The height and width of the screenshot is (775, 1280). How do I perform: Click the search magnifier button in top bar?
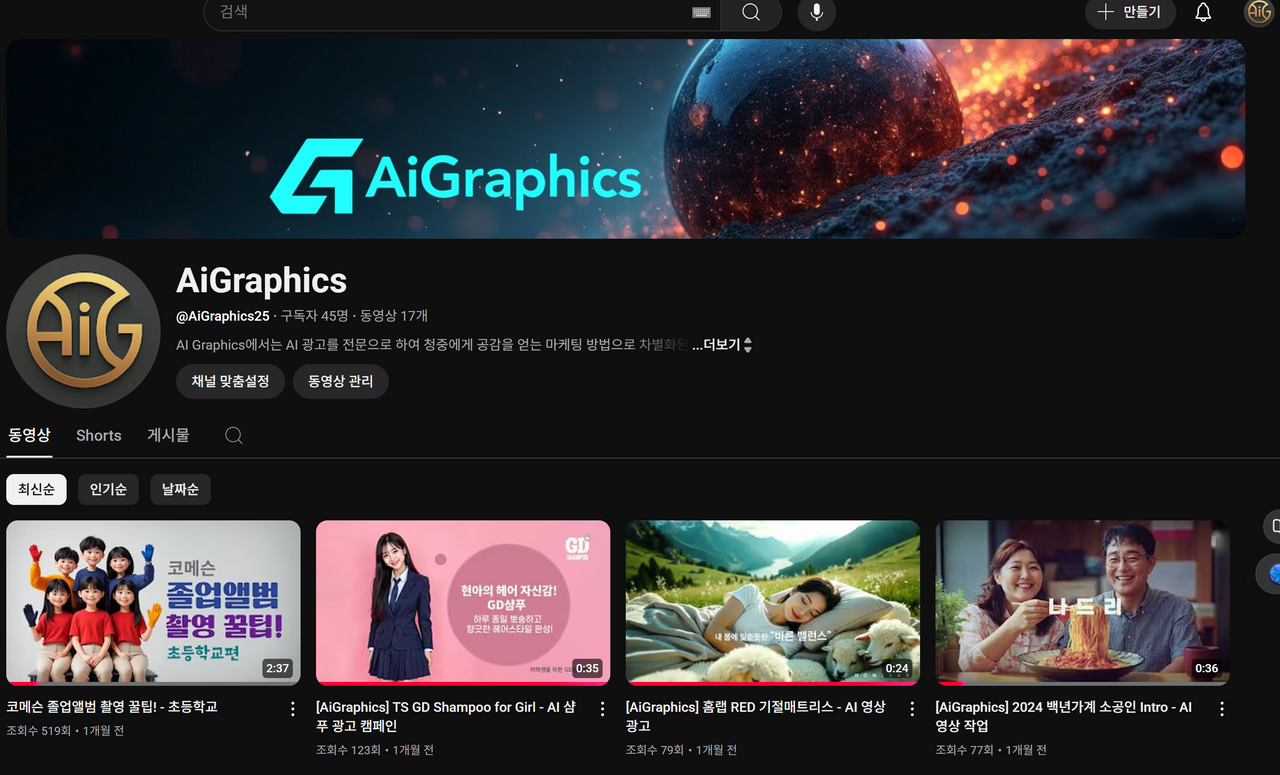point(751,13)
